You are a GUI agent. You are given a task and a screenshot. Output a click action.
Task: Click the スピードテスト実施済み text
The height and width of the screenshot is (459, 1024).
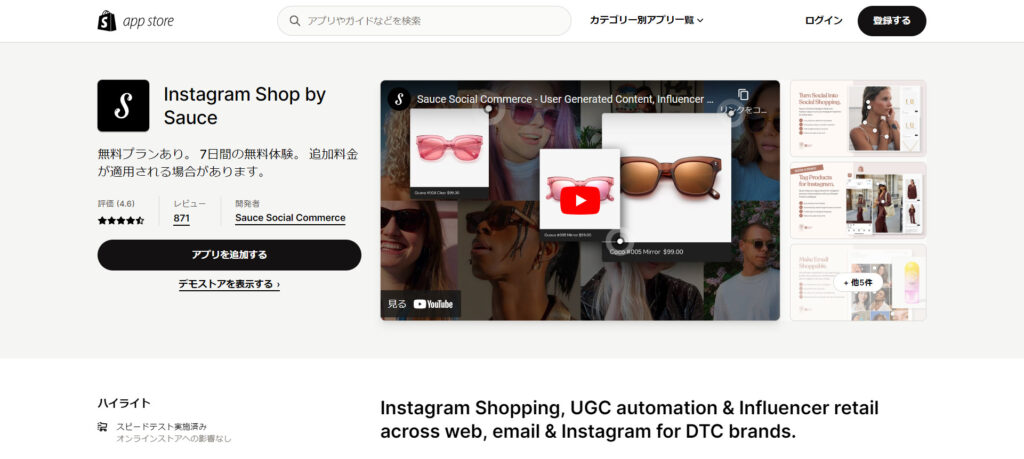(161, 426)
